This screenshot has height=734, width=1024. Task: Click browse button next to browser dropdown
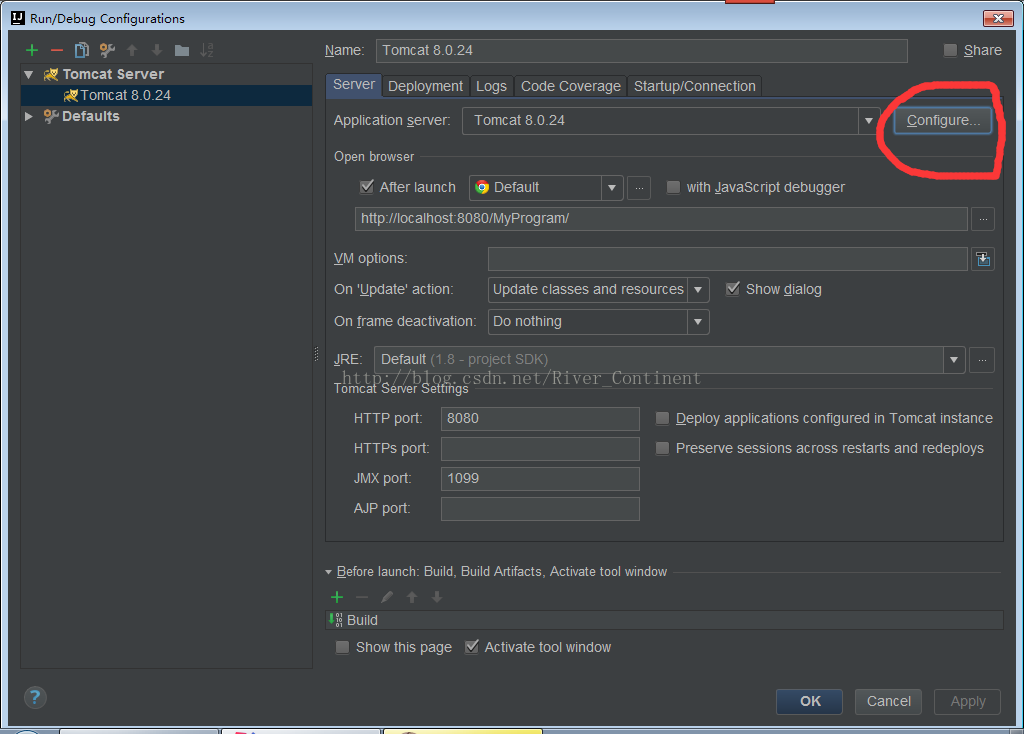click(x=639, y=188)
